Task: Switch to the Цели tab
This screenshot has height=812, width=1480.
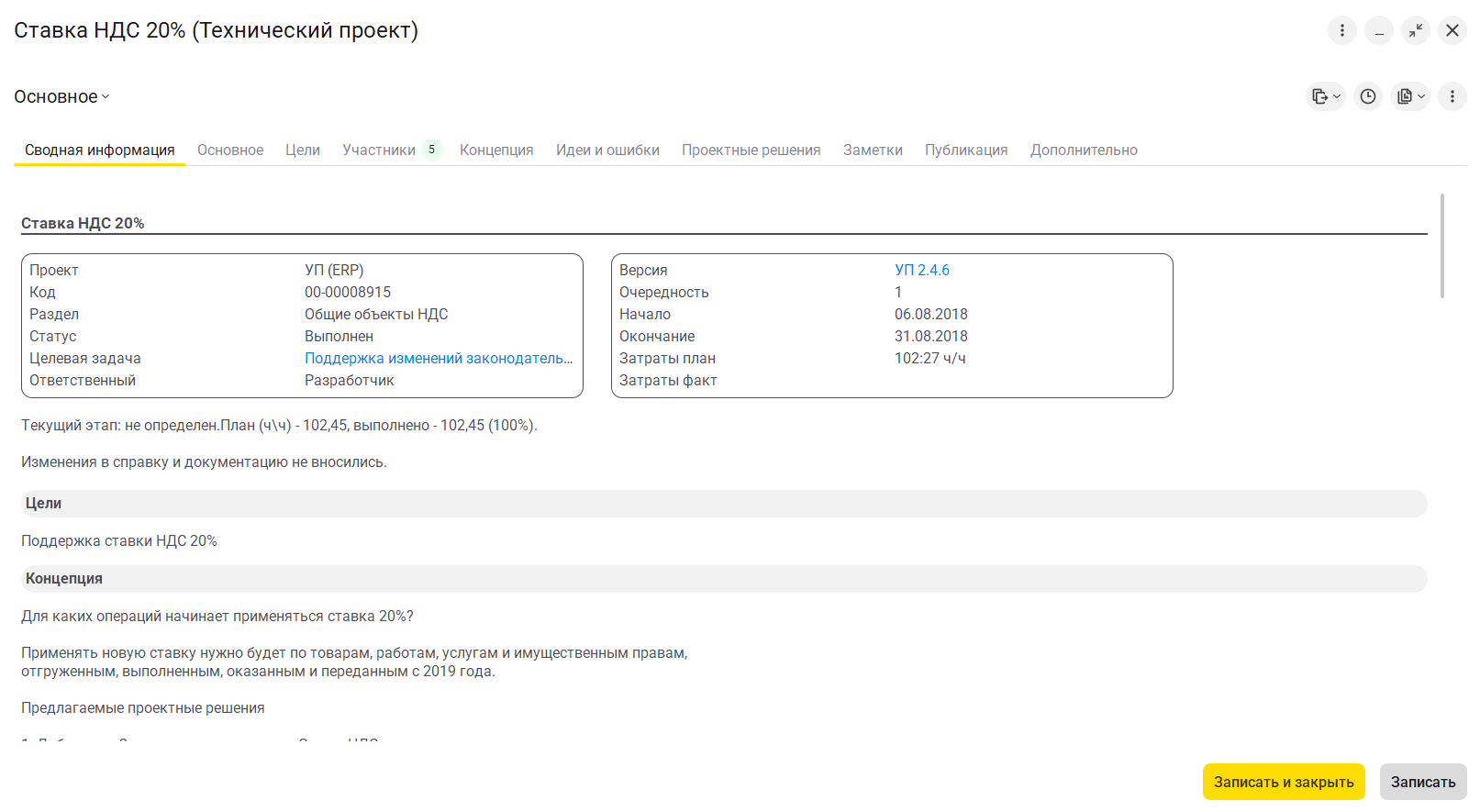Action: coord(302,150)
